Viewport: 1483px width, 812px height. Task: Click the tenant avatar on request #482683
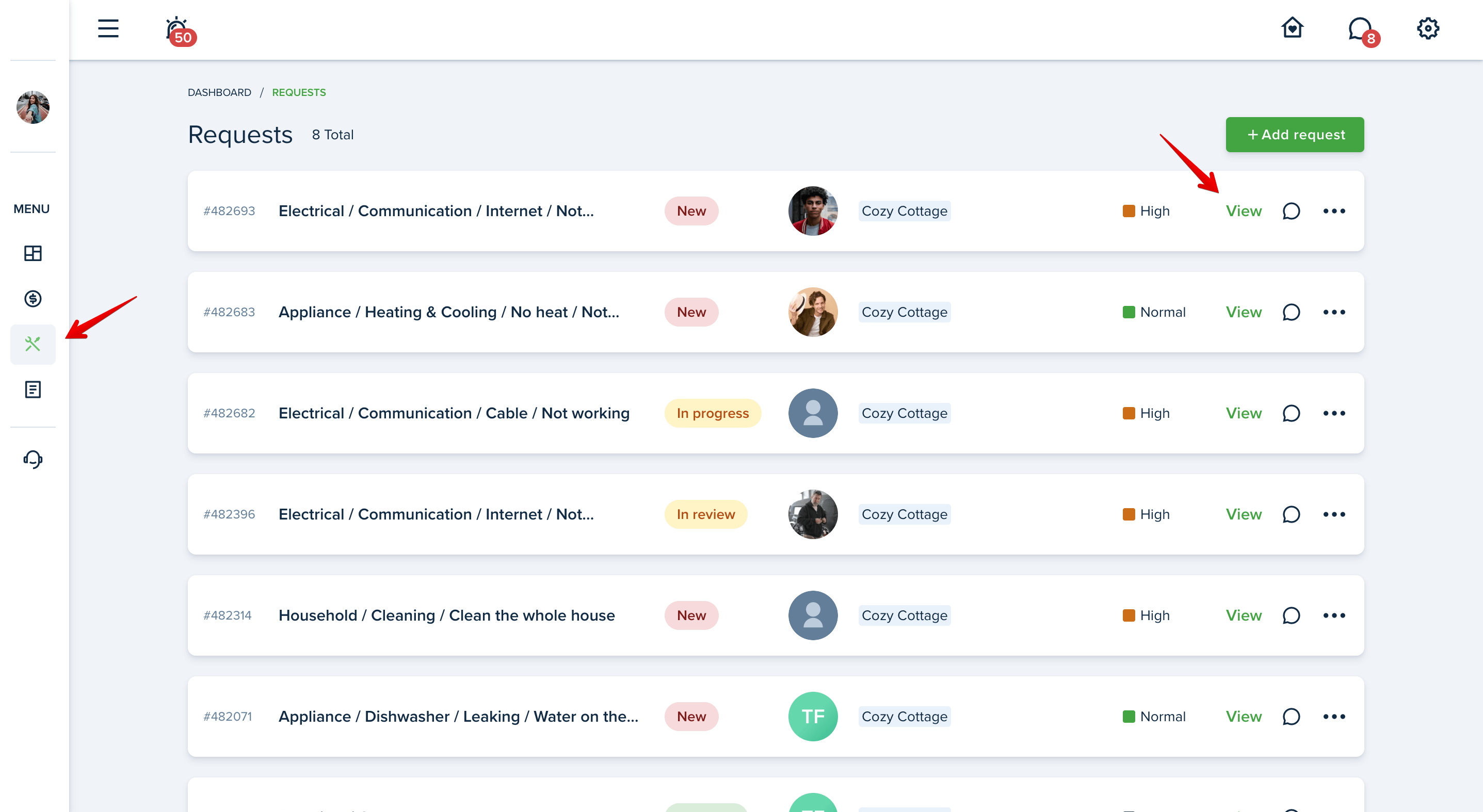813,313
